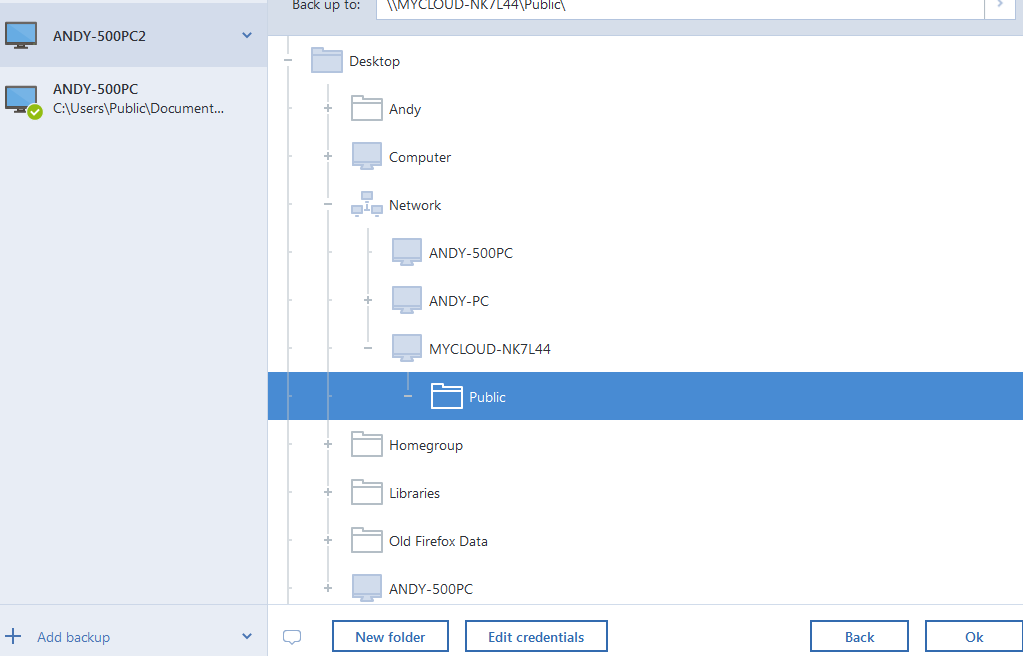Click the MYCLOUD-NK7L44 device icon

click(x=407, y=349)
